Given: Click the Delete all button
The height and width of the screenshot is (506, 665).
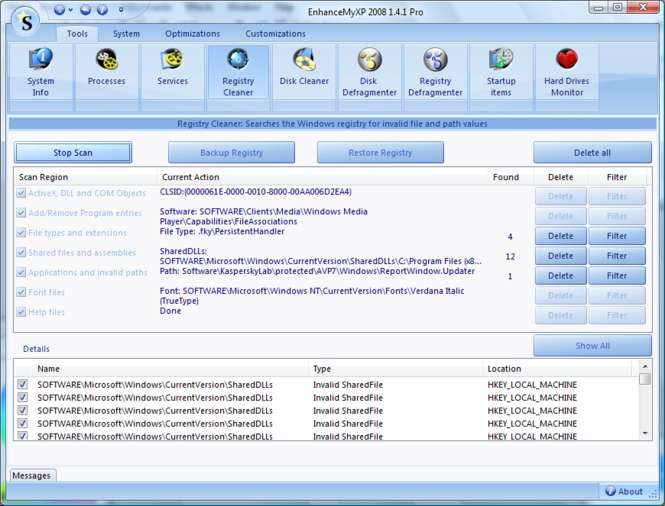Looking at the screenshot, I should point(592,153).
